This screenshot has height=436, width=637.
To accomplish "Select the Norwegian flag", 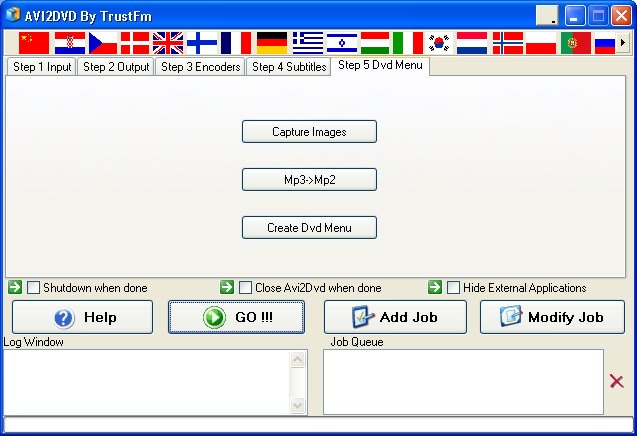I will pos(508,43).
